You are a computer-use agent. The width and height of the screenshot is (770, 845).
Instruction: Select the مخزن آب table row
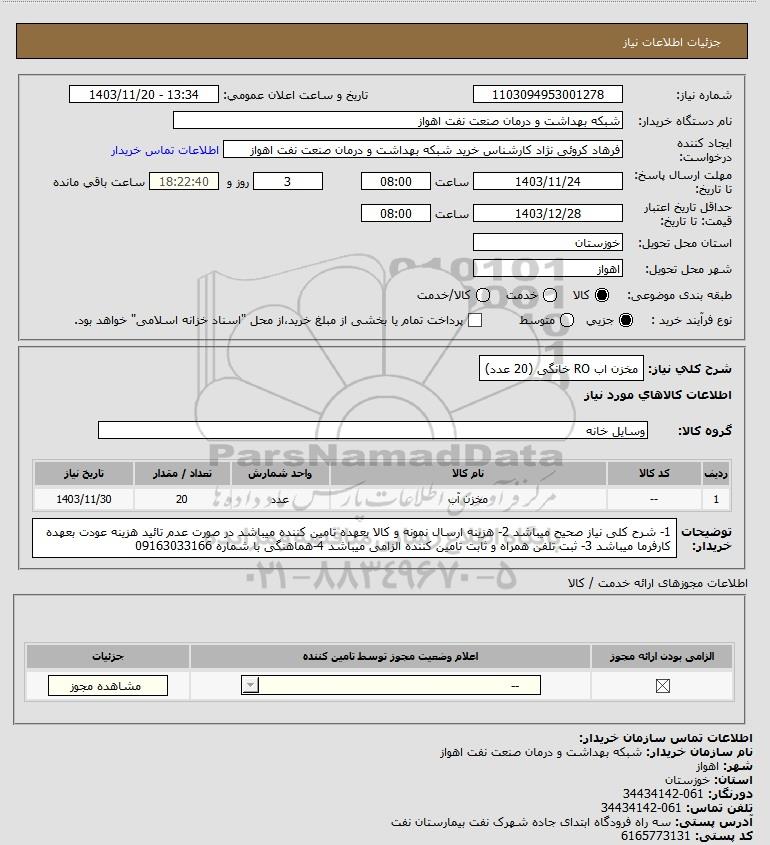[381, 499]
